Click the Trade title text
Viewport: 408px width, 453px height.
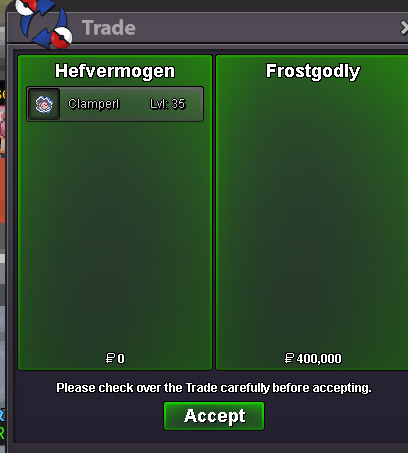coord(109,28)
